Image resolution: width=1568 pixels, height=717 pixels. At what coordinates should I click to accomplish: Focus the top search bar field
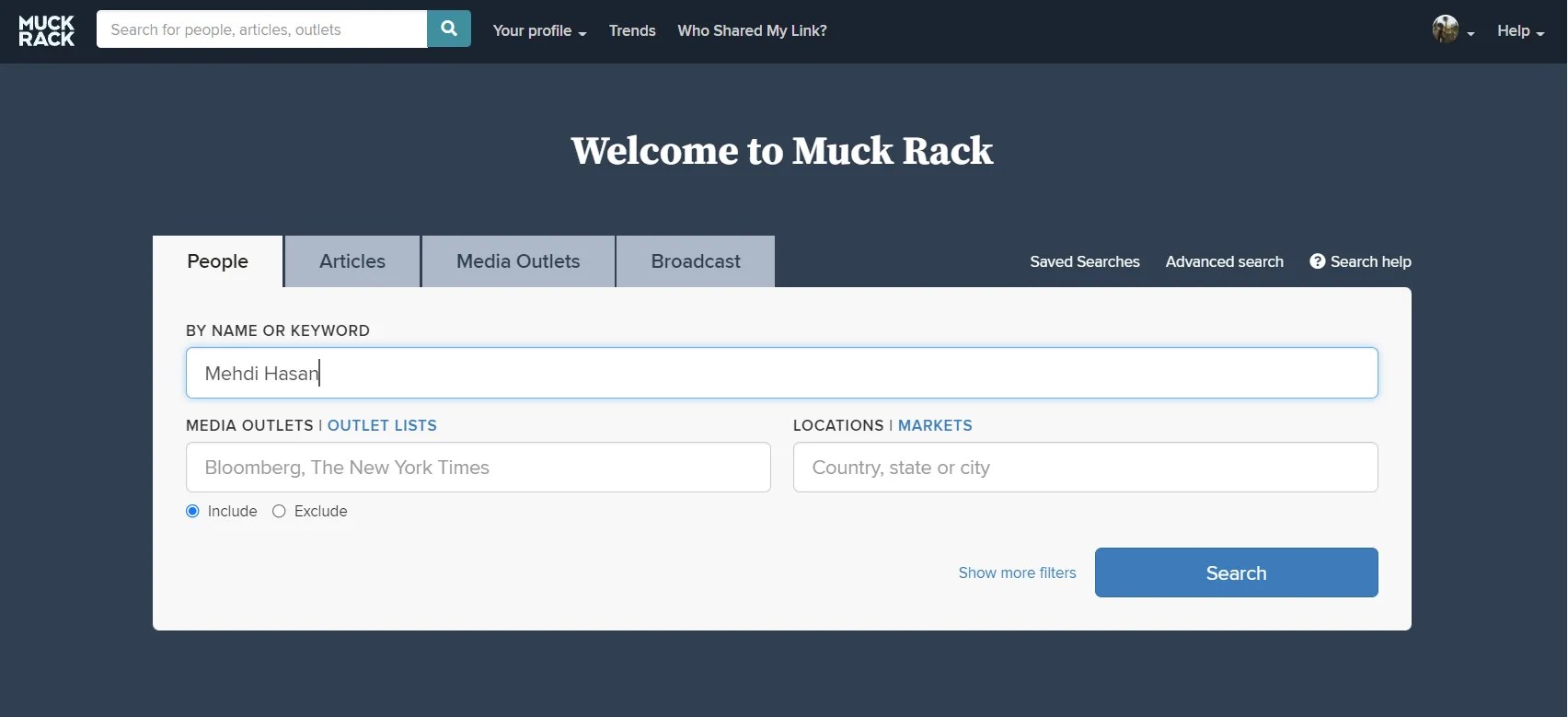(x=261, y=29)
